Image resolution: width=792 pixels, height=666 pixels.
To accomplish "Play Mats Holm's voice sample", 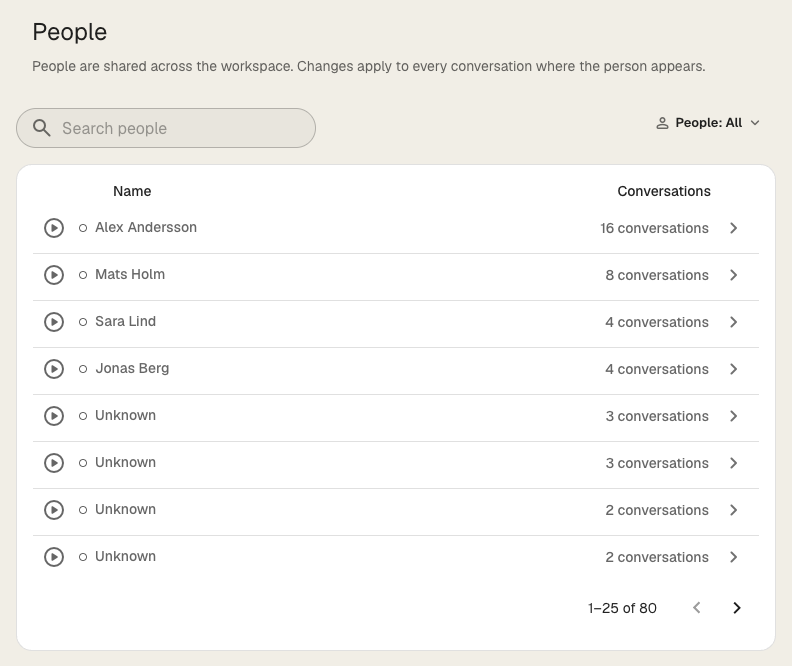I will click(x=54, y=275).
